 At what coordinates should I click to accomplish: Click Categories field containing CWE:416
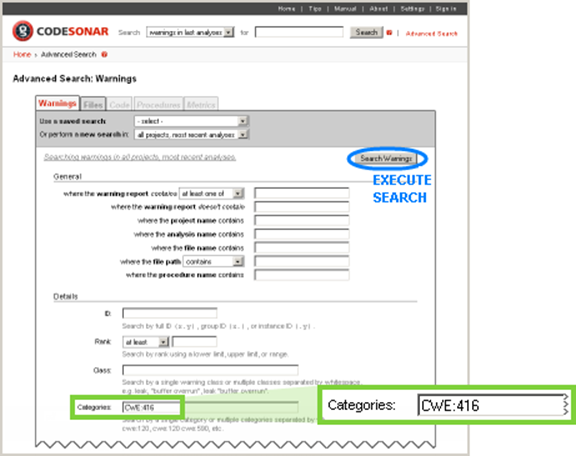click(x=210, y=407)
